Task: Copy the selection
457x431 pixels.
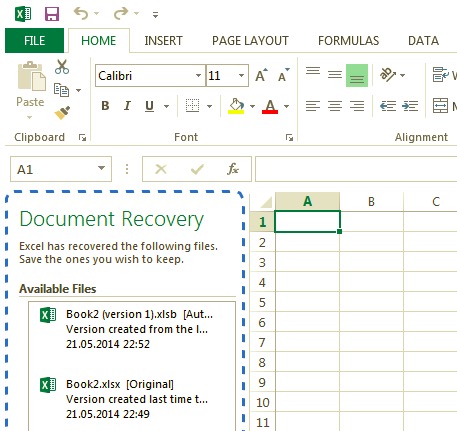Action: [x=61, y=90]
